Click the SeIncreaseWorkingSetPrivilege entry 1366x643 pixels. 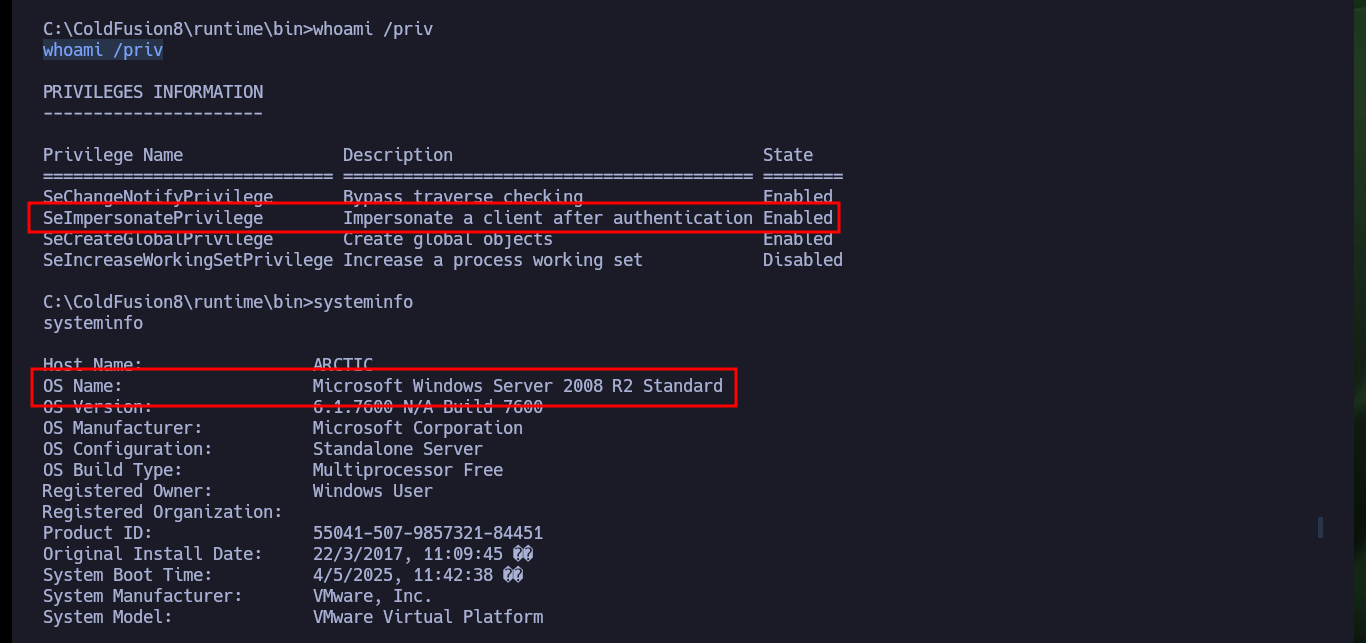tap(188, 260)
